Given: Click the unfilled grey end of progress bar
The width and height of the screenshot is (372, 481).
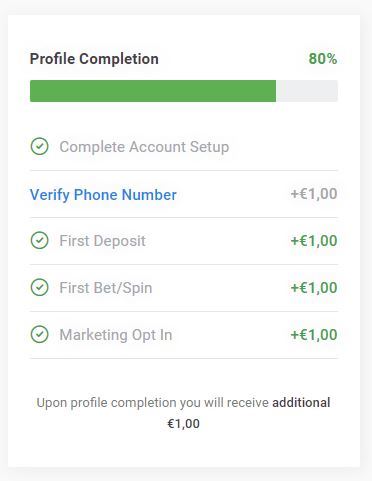Looking at the screenshot, I should [307, 91].
